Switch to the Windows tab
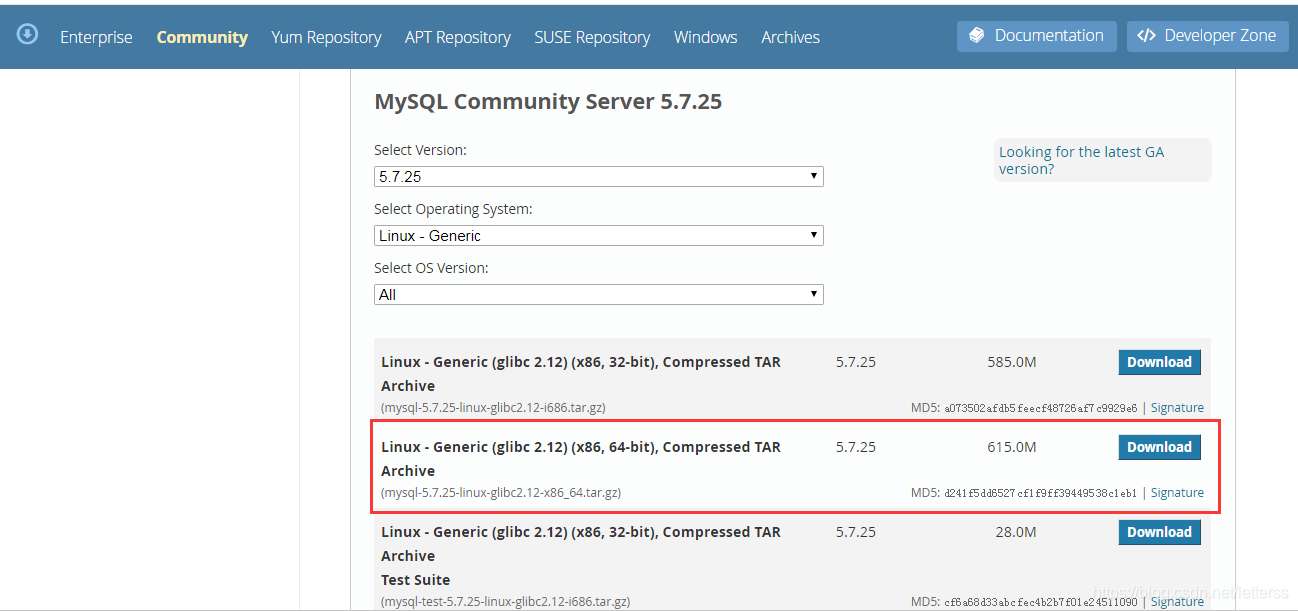The height and width of the screenshot is (611, 1298). pos(706,37)
